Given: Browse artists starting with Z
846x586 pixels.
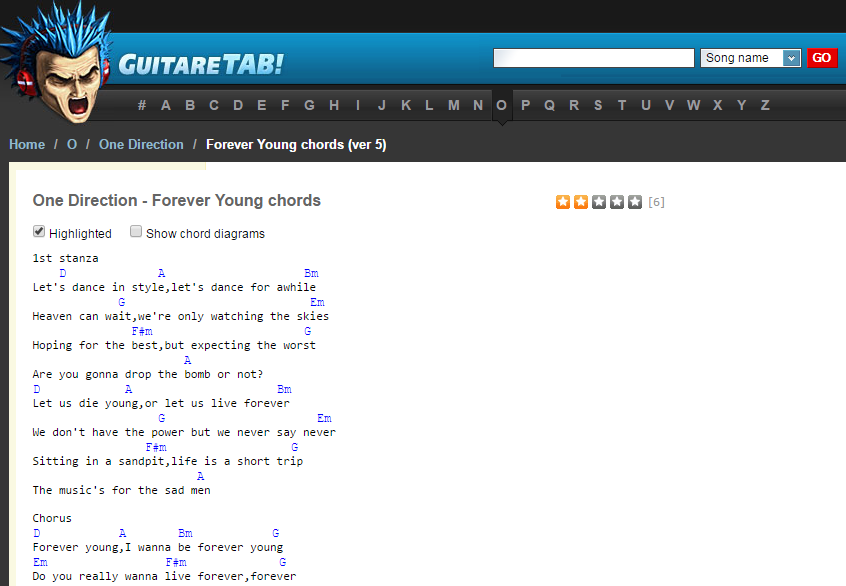Looking at the screenshot, I should coord(765,105).
